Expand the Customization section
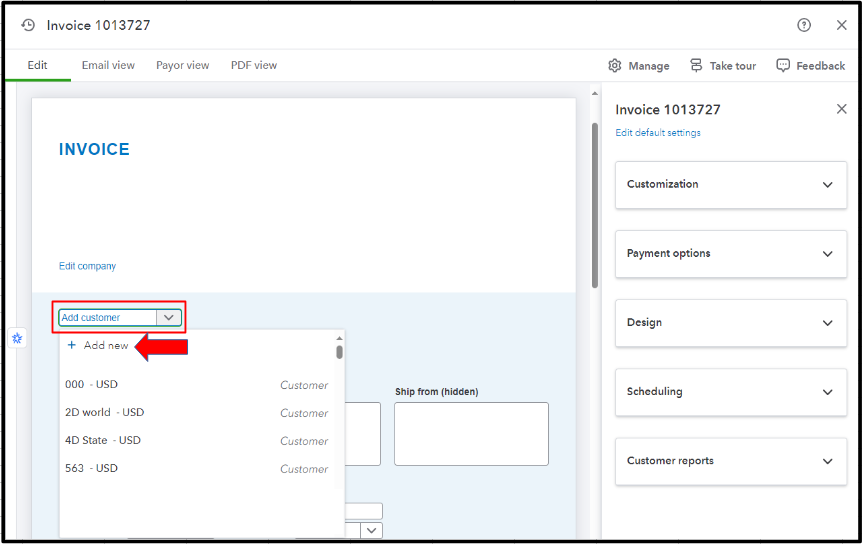The image size is (862, 544). pyautogui.click(x=731, y=185)
